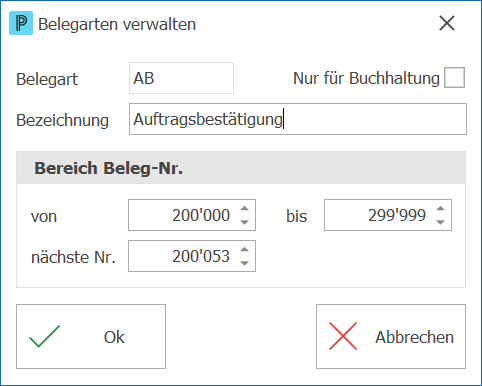This screenshot has height=386, width=482.
Task: Enable the Nur für Buchhaltung checkbox
Action: [454, 78]
